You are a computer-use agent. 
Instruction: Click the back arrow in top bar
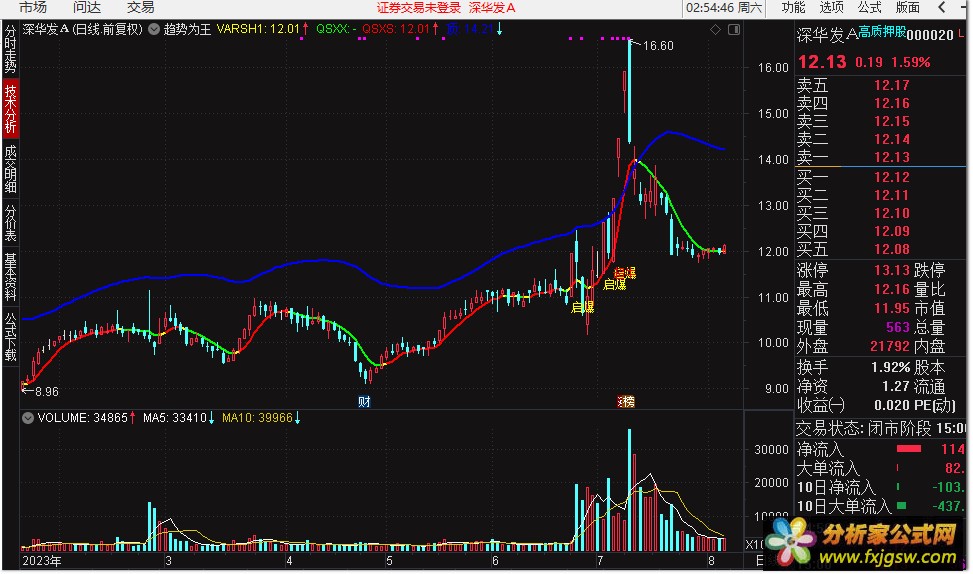coord(942,7)
